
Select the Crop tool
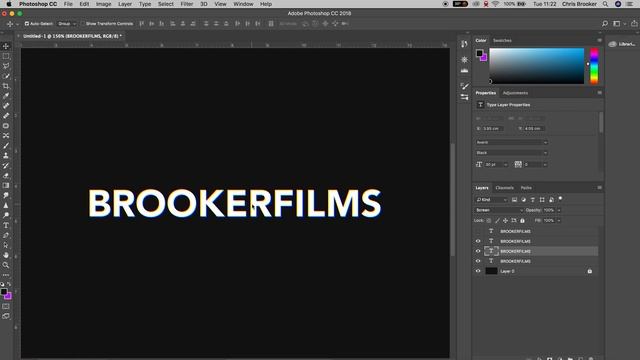(x=6, y=86)
